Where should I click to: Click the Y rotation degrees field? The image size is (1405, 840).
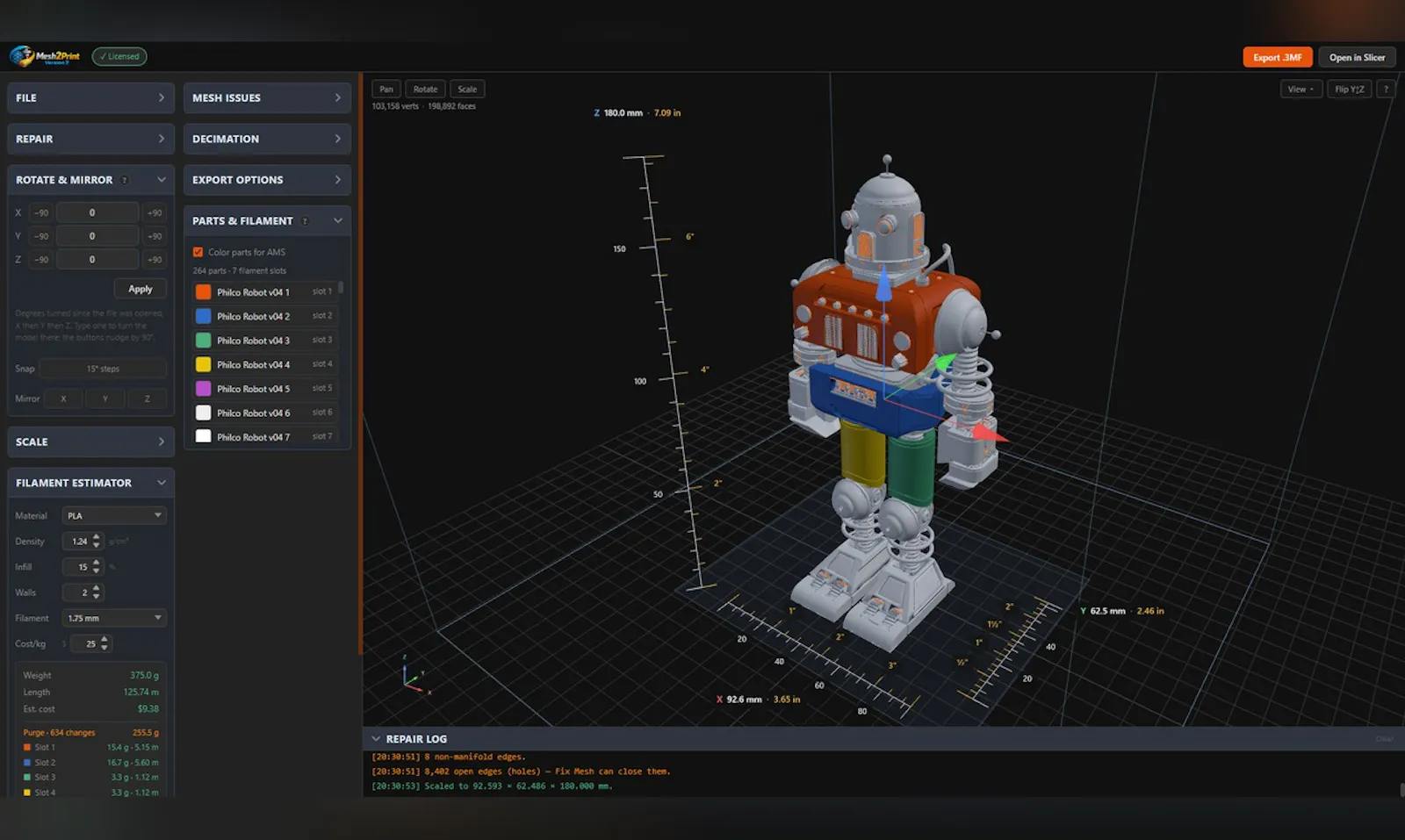tap(97, 236)
